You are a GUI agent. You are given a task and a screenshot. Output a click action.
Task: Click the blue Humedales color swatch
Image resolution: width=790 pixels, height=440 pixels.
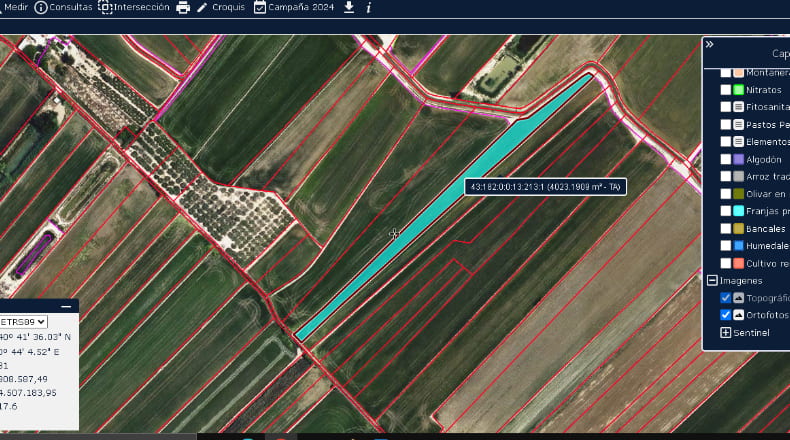[x=739, y=245]
